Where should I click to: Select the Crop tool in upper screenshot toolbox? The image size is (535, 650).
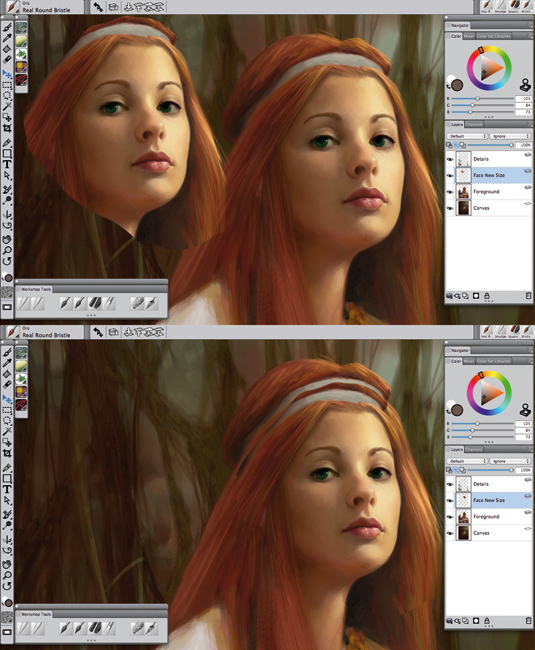[7, 128]
